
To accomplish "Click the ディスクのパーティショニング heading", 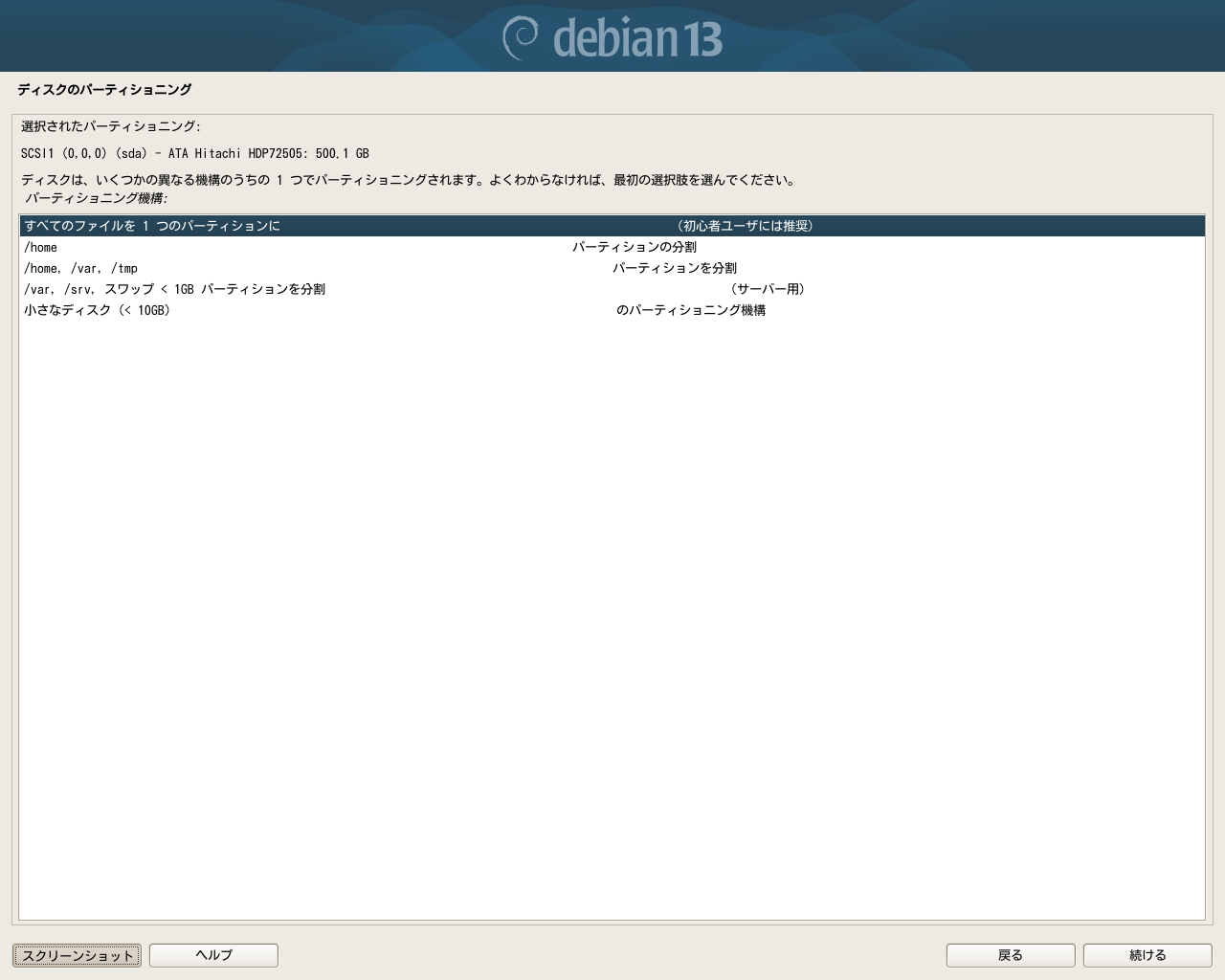I will [104, 90].
